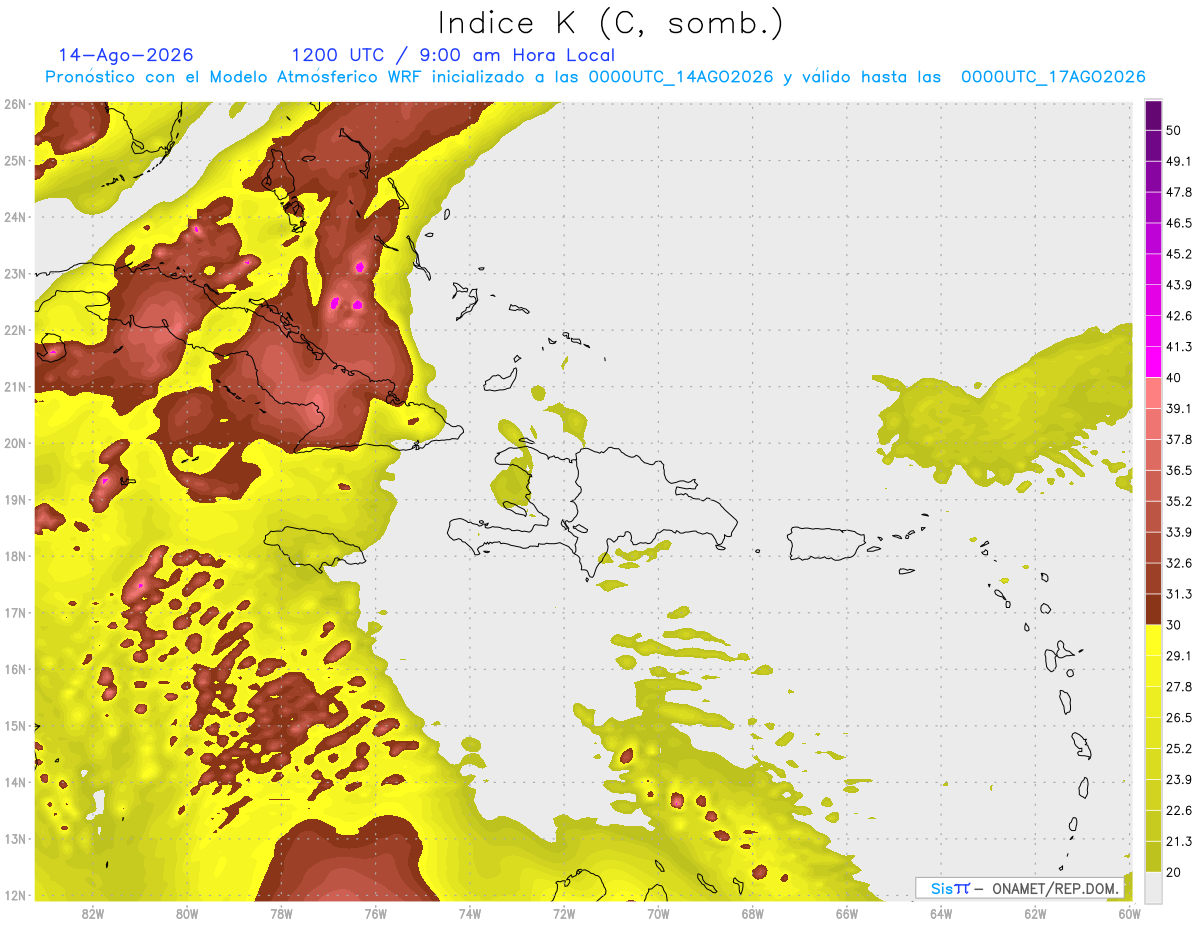Click latitude axis label '20N'
Screen dimensions: 1200x927
coord(14,443)
